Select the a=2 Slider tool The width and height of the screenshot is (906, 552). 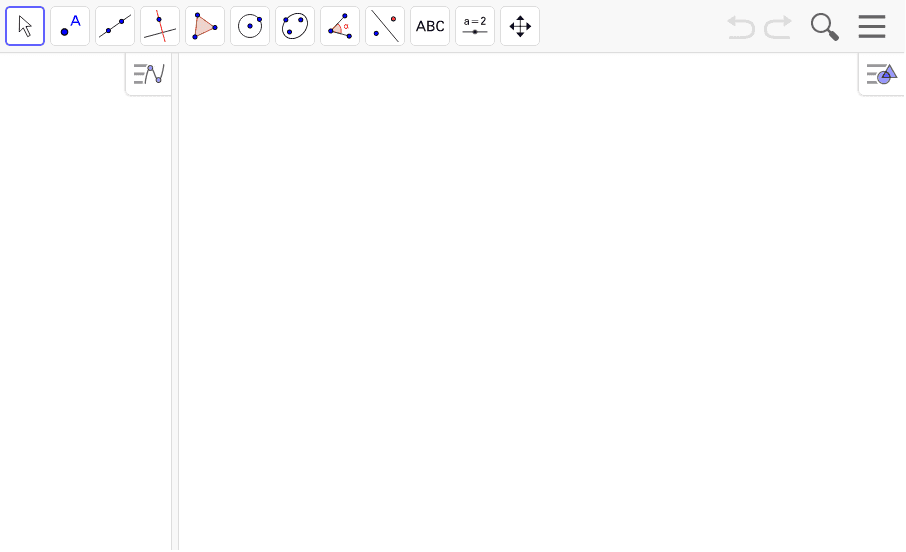click(476, 26)
